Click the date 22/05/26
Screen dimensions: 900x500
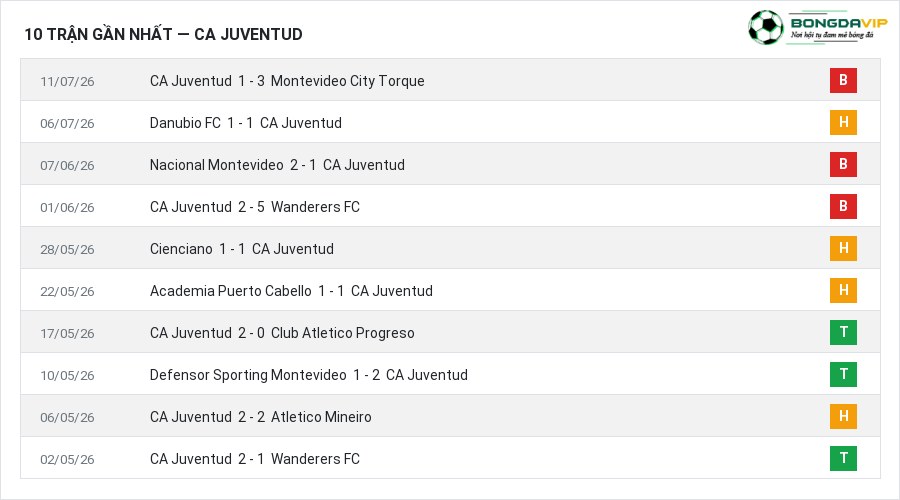click(x=67, y=292)
